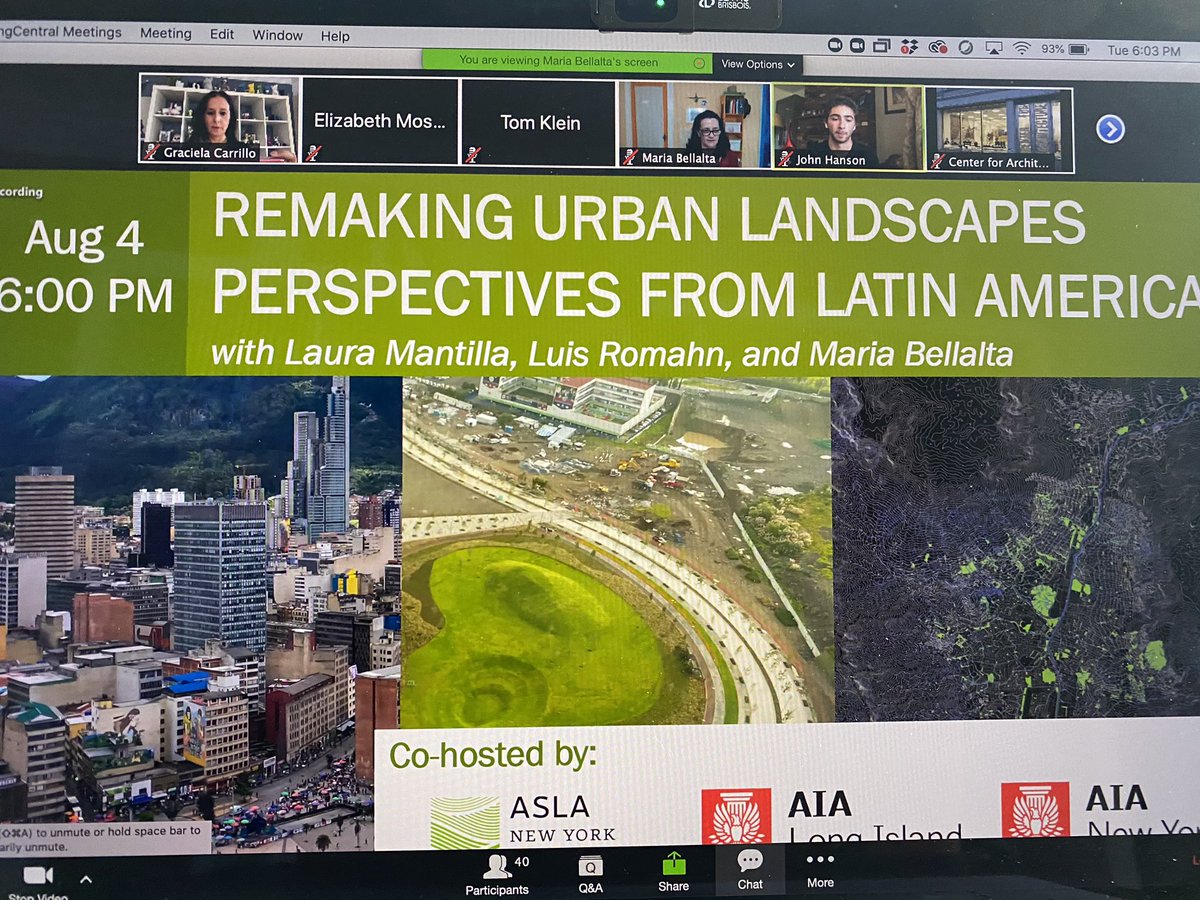
Task: Expand video options arrow beside Stop Video
Action: coord(86,879)
